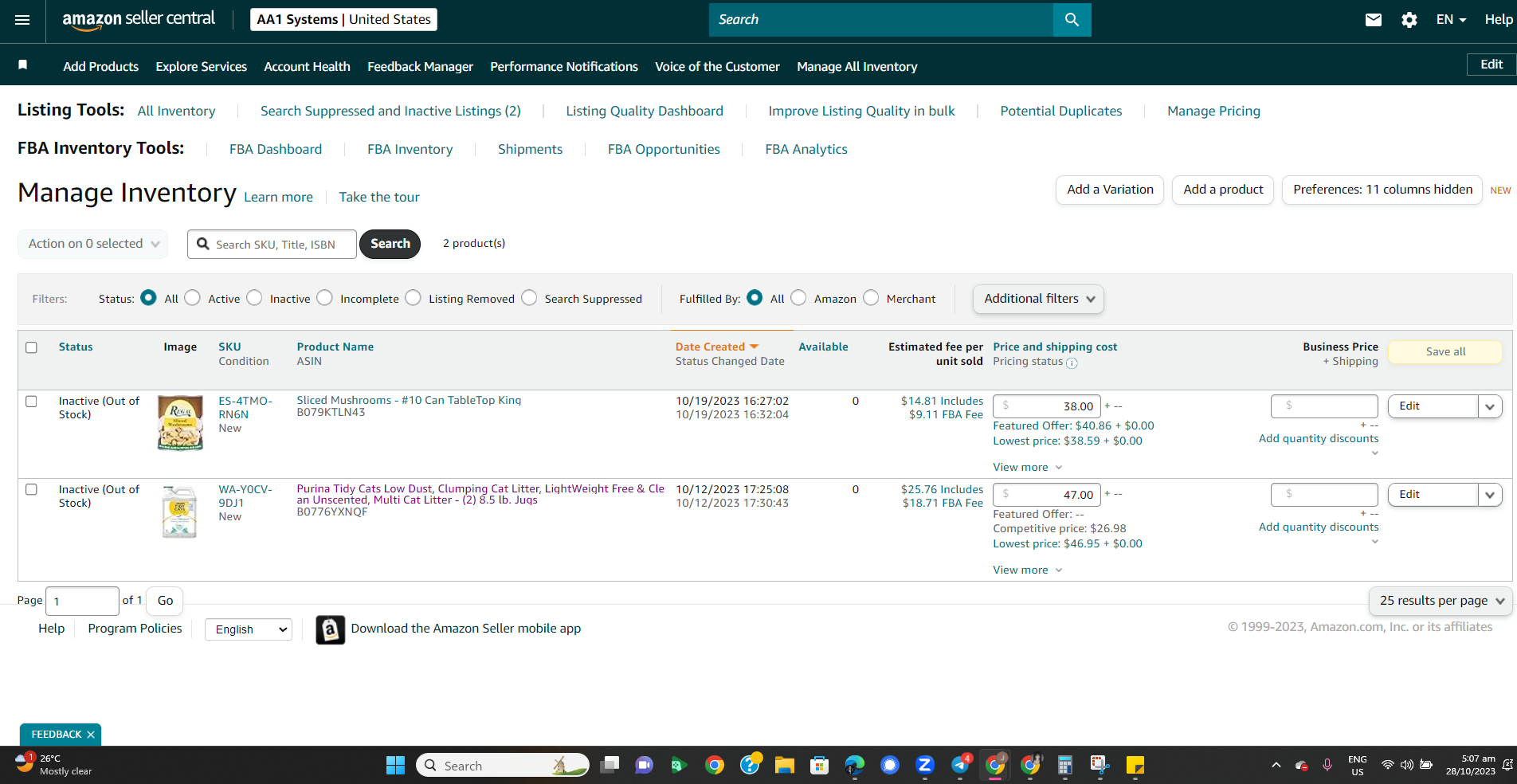The width and height of the screenshot is (1517, 784).
Task: Click the bookmark flag icon in nav bar
Action: 23,65
